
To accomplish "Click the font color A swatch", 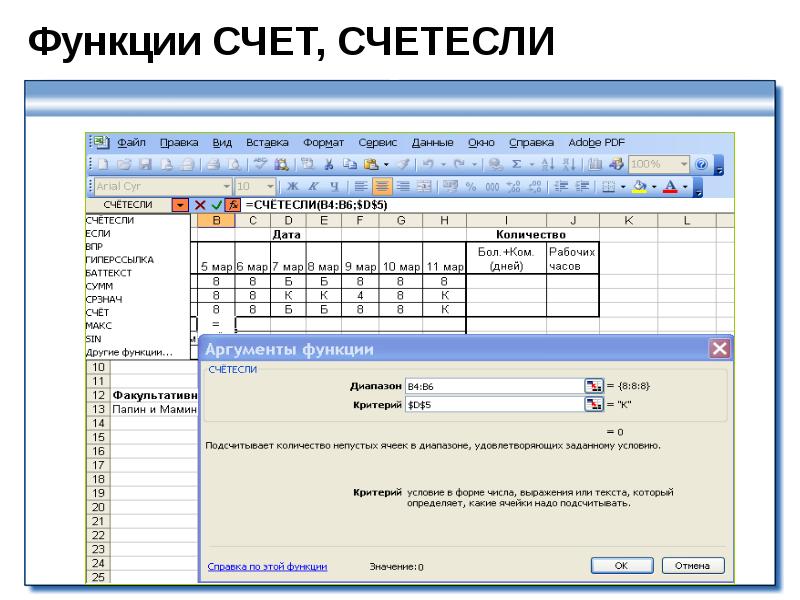I will pyautogui.click(x=669, y=186).
